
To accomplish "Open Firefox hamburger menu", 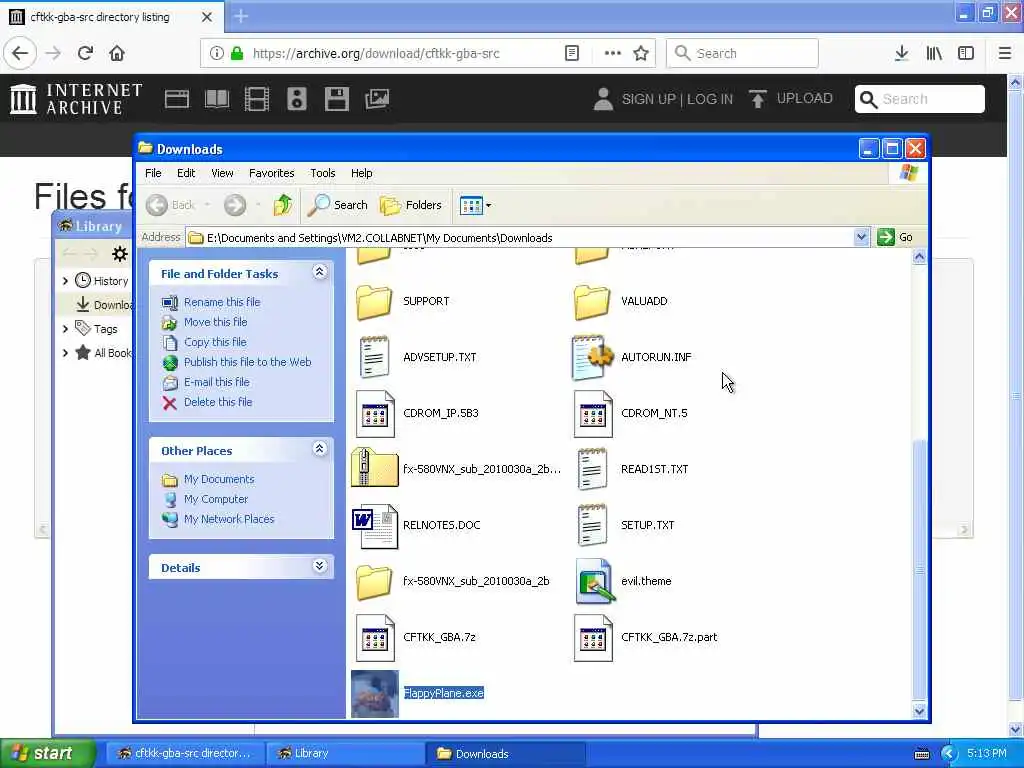I will click(x=1004, y=53).
